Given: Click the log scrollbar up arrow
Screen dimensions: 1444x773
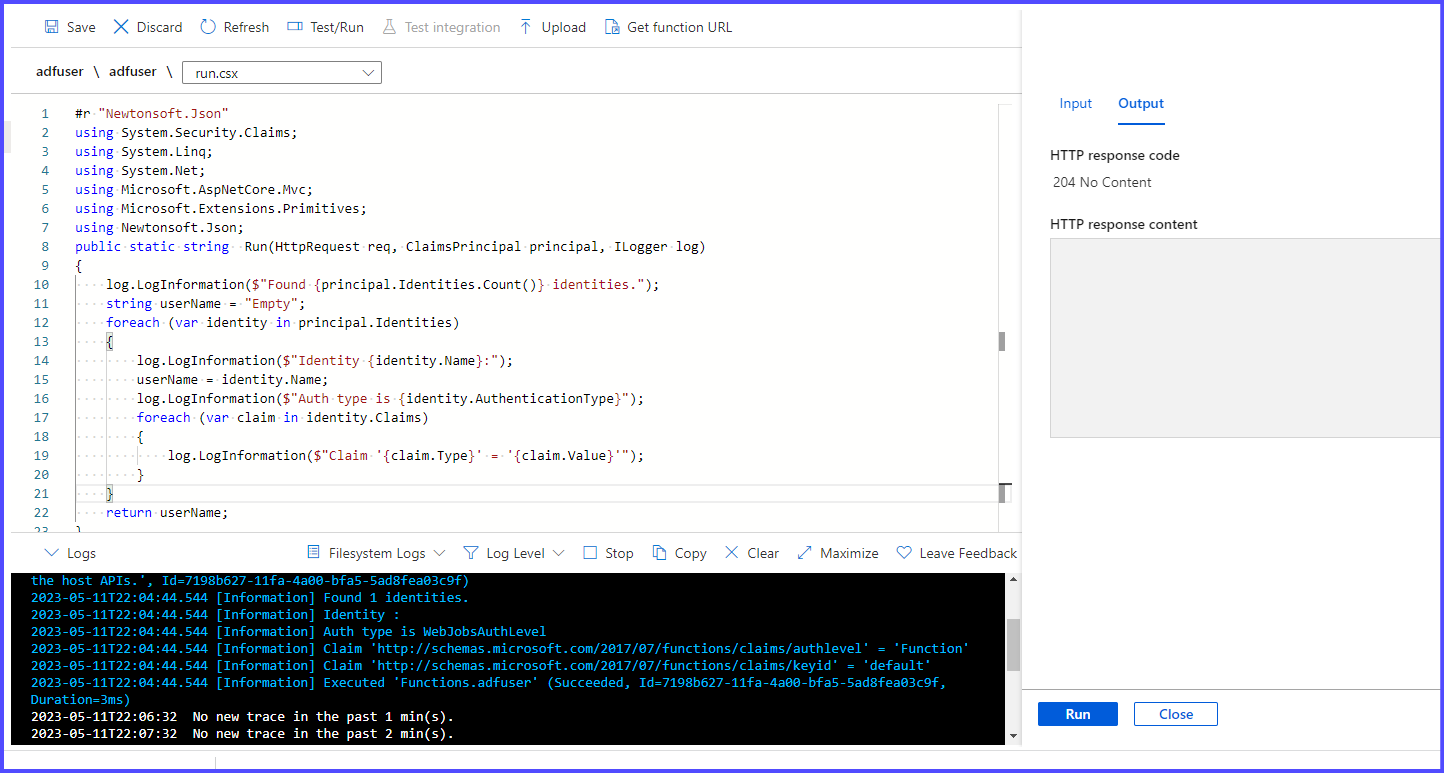Looking at the screenshot, I should pos(1013,580).
